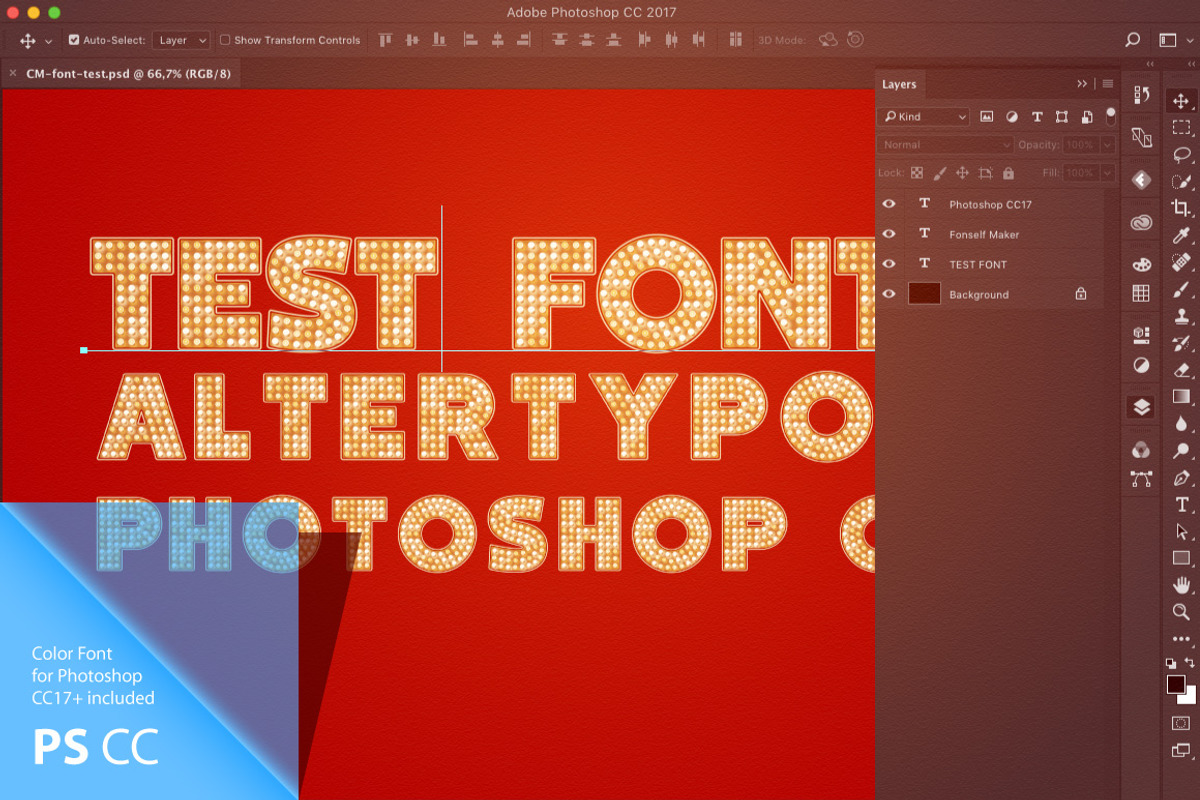Open the Layers panel menu
The image size is (1200, 800).
[1108, 84]
